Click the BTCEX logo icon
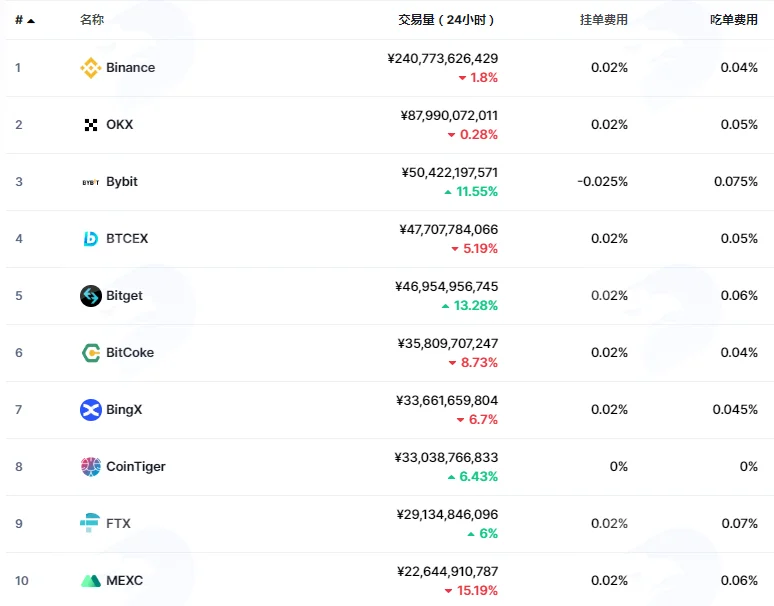The width and height of the screenshot is (774, 606). (x=91, y=239)
